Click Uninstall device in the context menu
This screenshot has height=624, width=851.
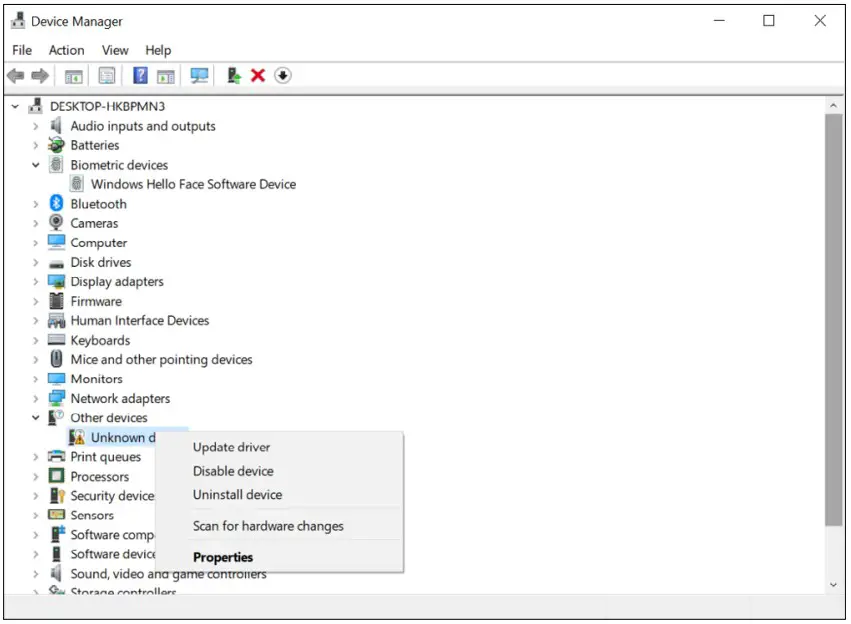click(237, 494)
